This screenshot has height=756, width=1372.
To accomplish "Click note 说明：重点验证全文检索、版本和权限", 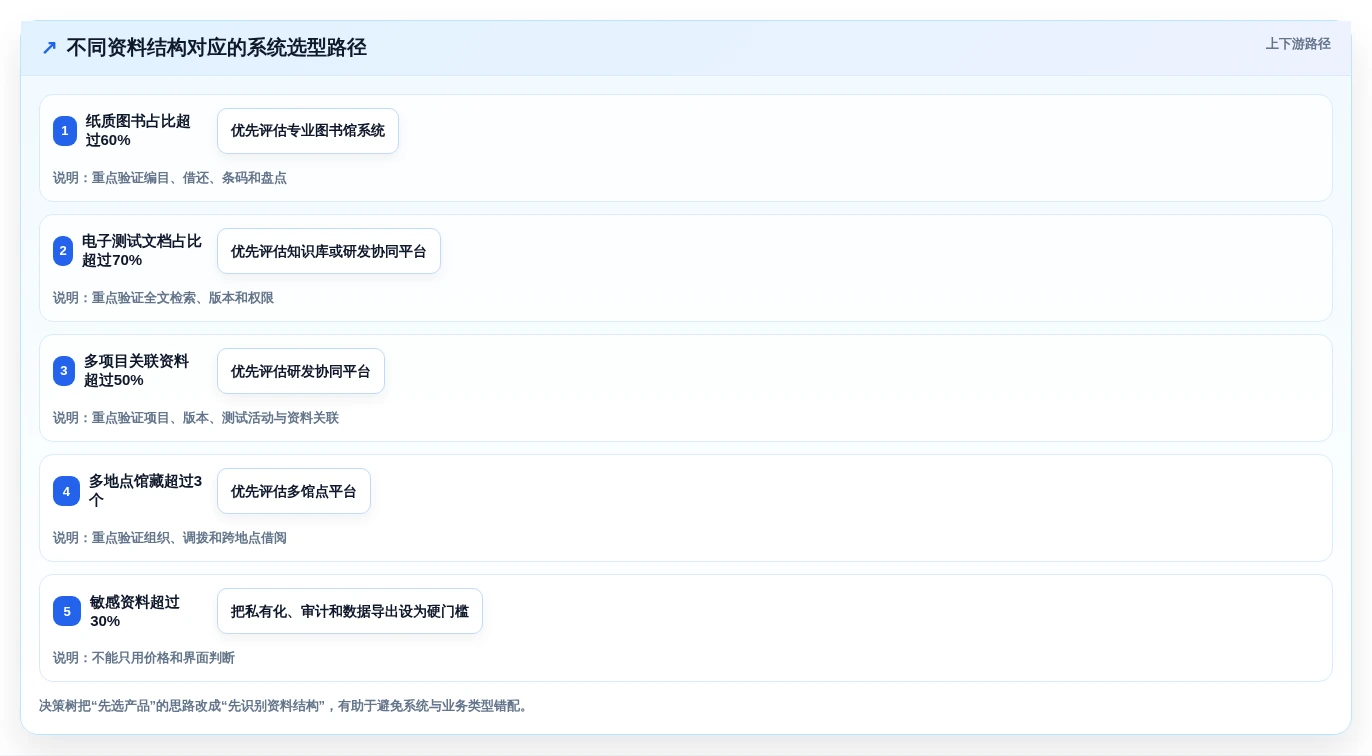I will [163, 298].
